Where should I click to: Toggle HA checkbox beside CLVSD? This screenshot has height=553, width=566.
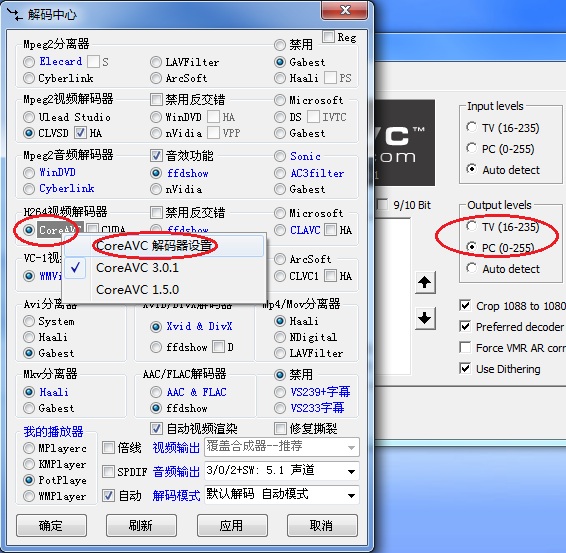(80, 133)
